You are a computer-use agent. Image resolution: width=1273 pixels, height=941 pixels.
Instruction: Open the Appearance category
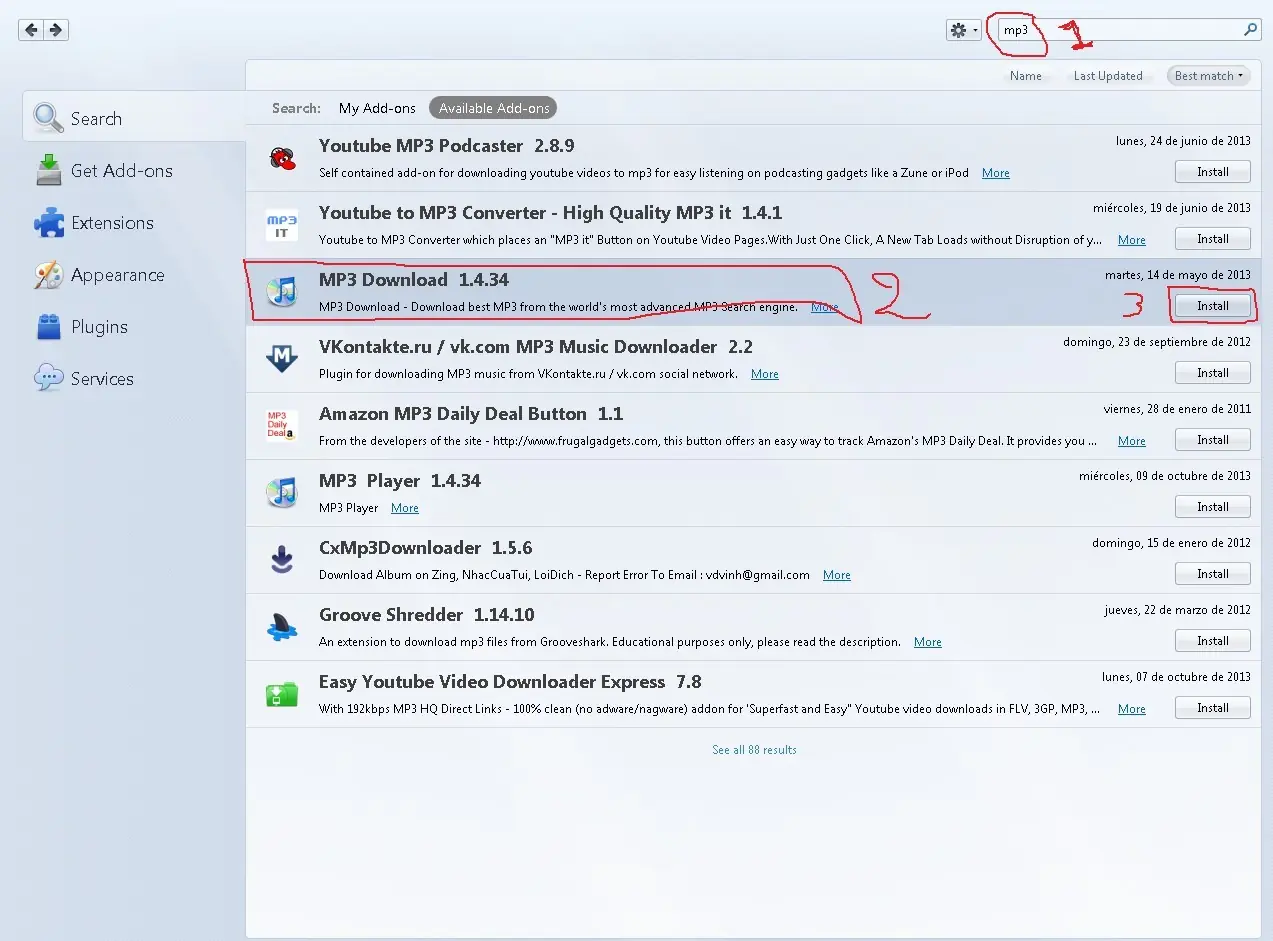[x=134, y=274]
